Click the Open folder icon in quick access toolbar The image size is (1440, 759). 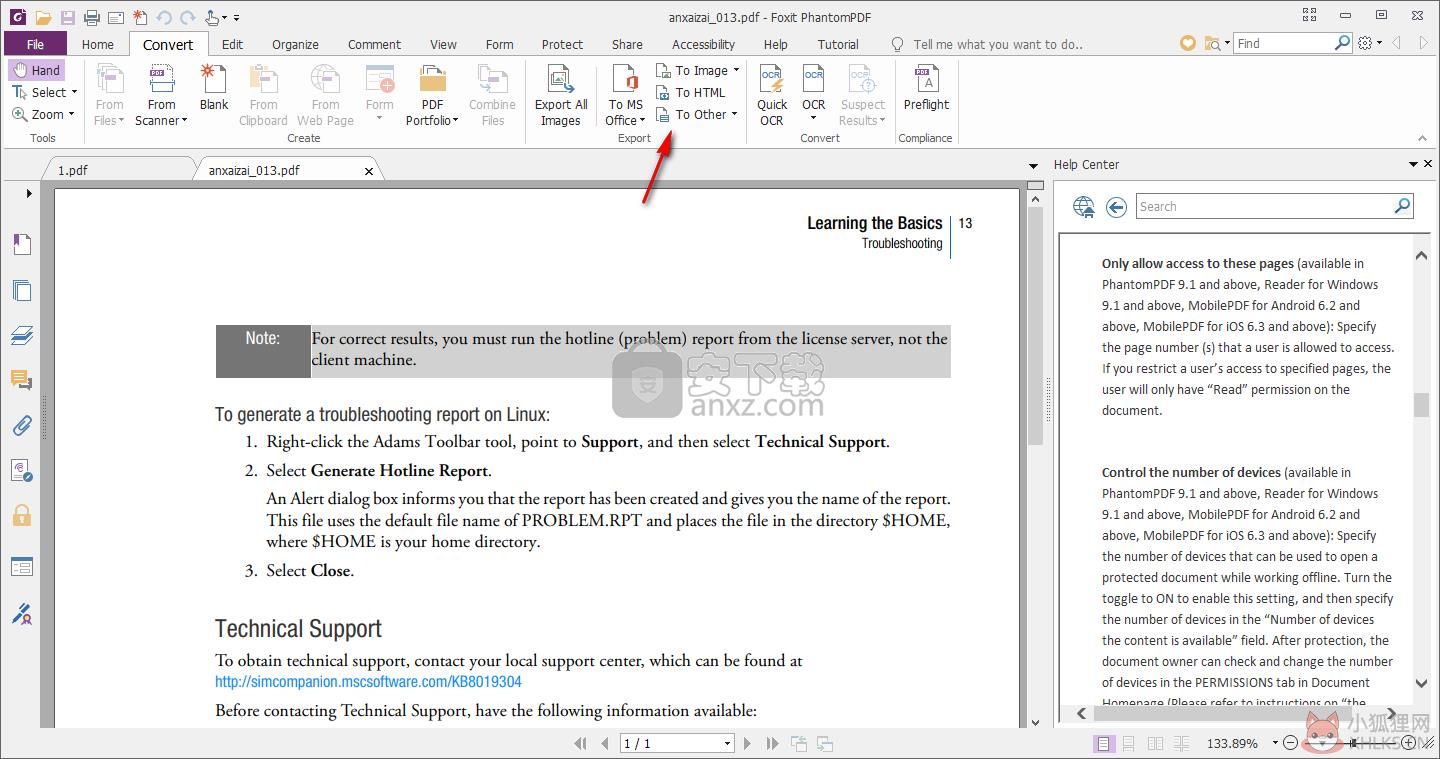[x=43, y=17]
